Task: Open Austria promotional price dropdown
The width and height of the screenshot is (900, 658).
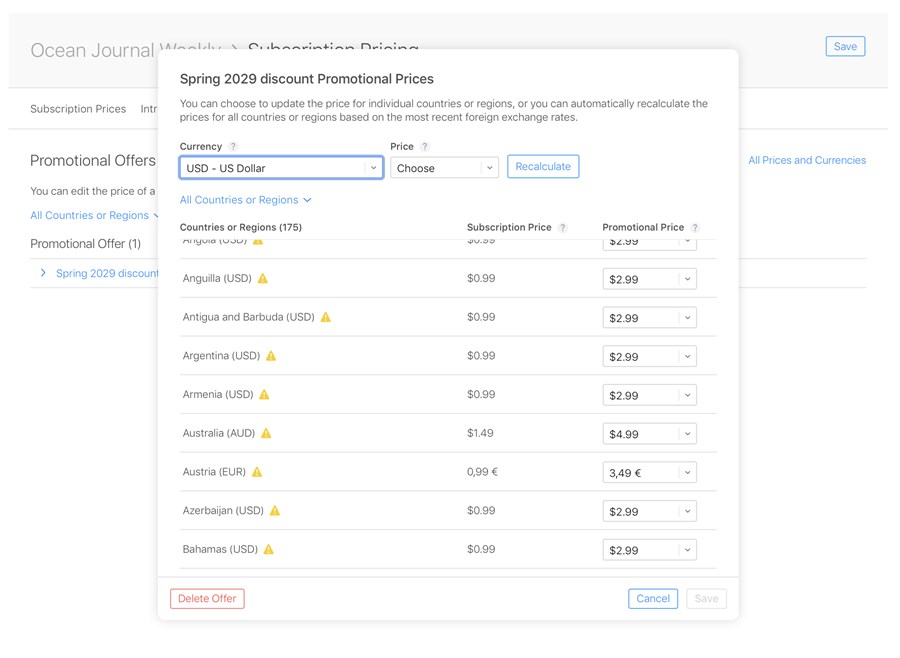Action: (x=649, y=473)
